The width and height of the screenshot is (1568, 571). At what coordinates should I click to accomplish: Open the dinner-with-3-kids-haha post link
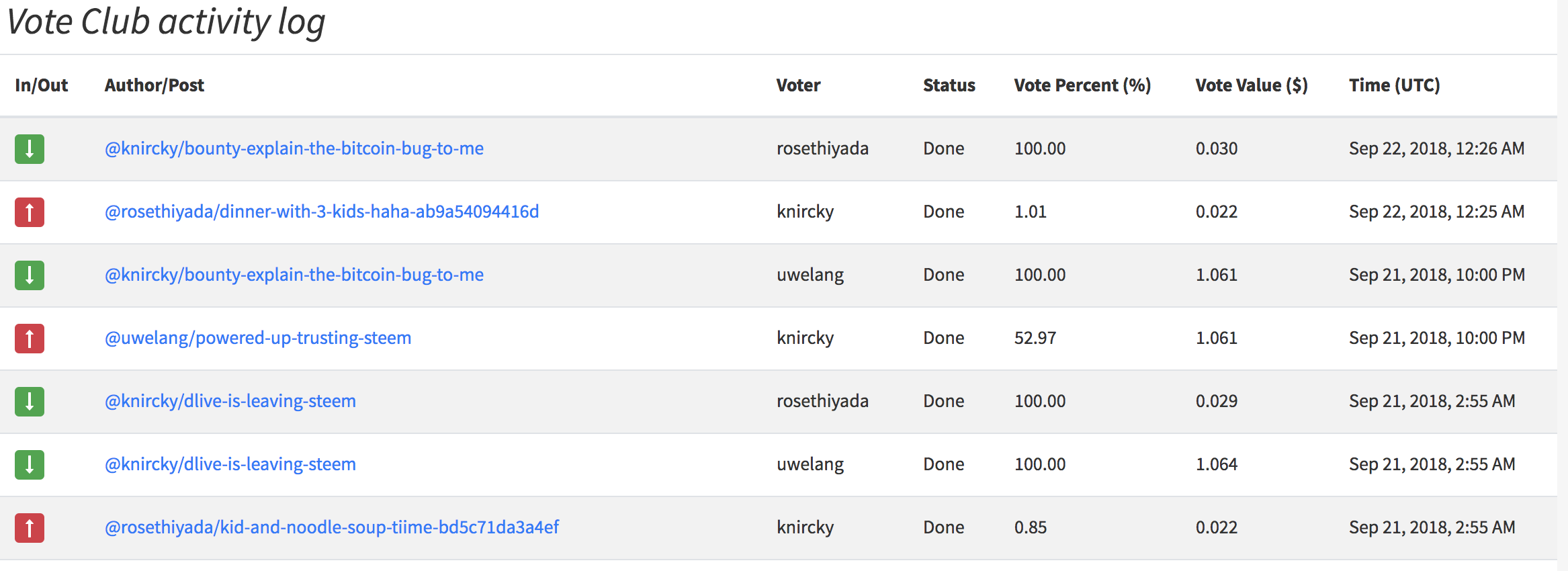(x=321, y=212)
